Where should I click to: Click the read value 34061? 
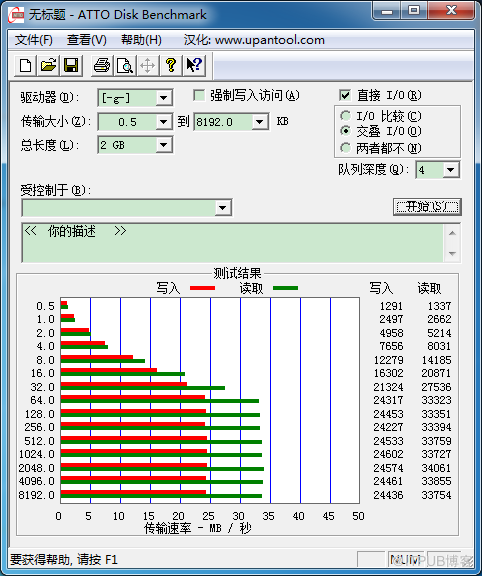point(436,468)
